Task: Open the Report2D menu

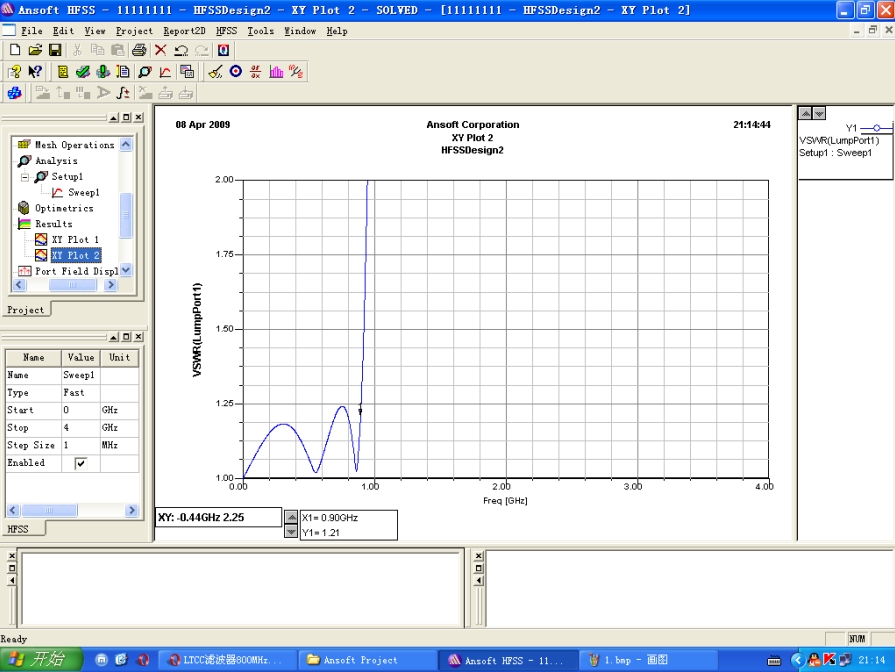Action: [184, 31]
